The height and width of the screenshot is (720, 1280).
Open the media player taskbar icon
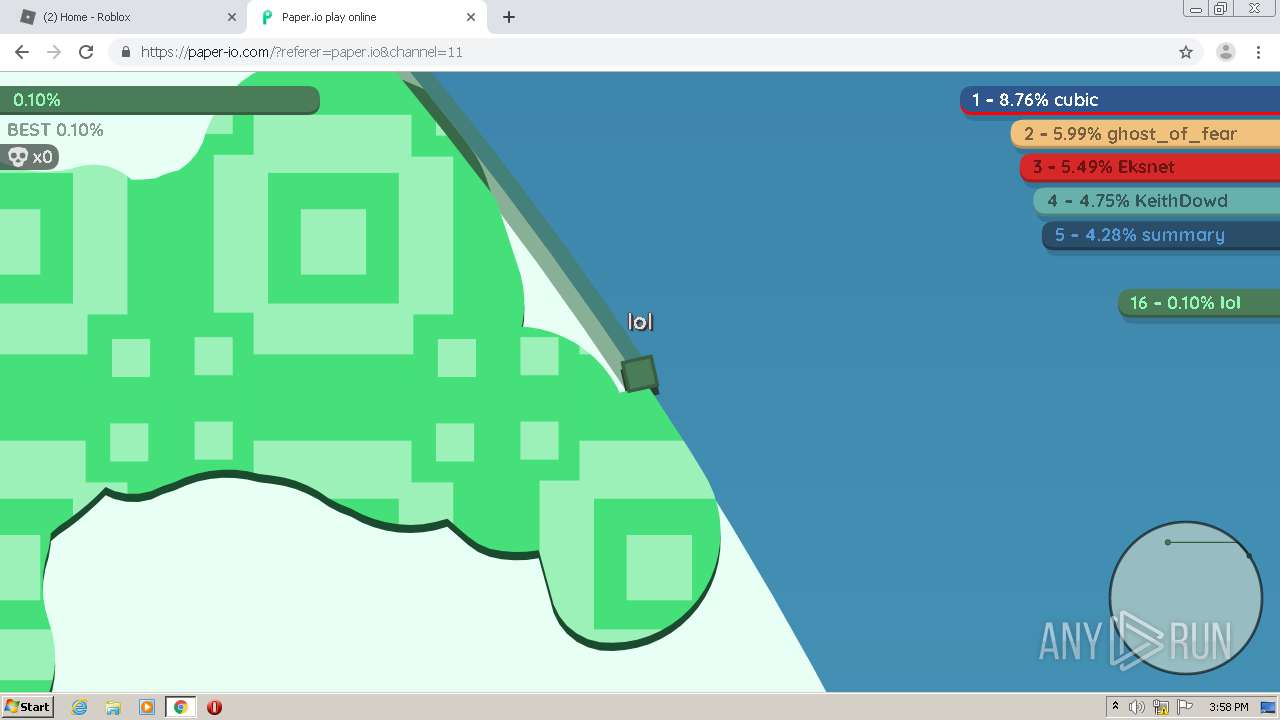(147, 707)
